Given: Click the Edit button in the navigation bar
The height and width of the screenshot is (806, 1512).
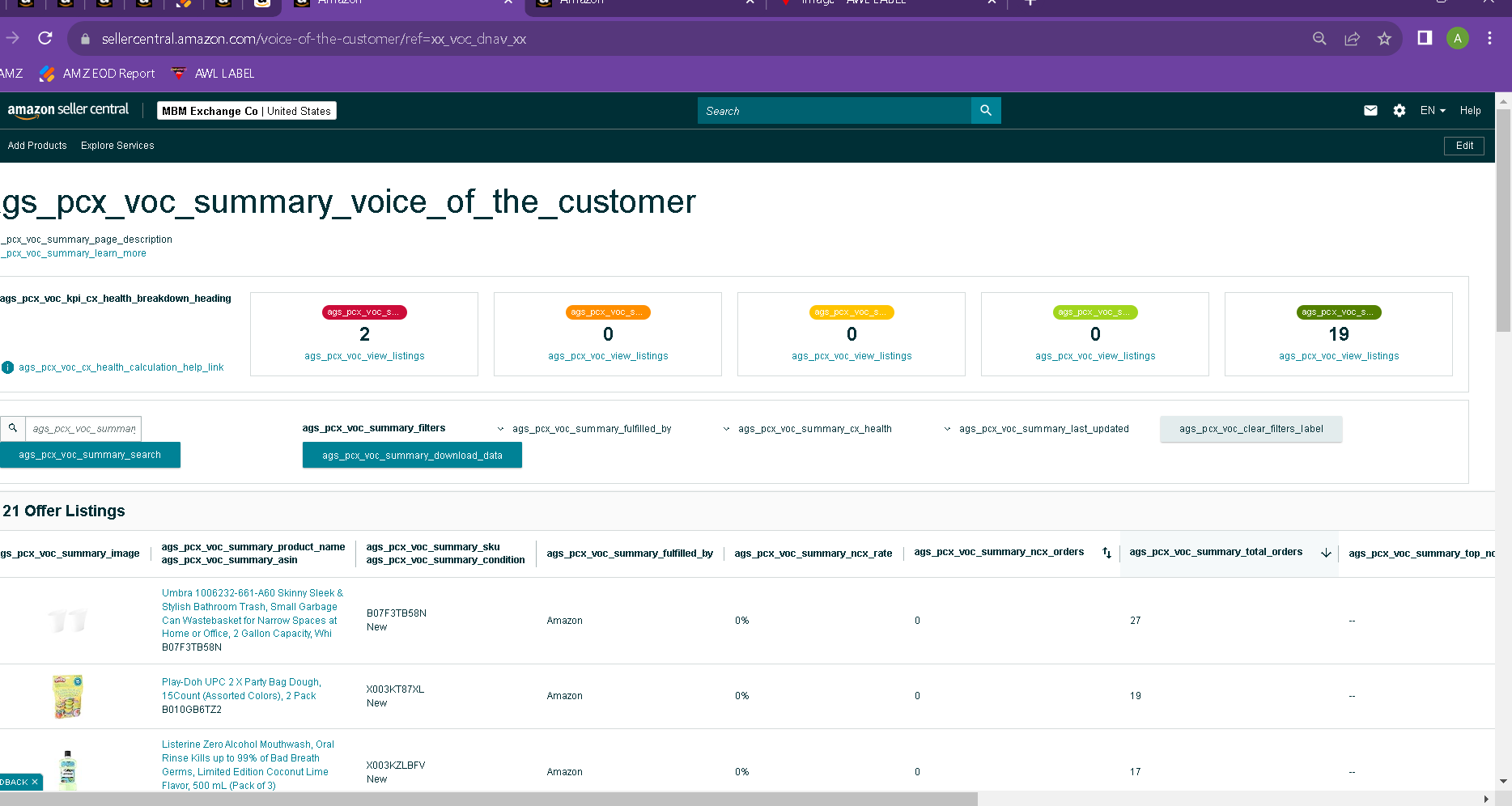Looking at the screenshot, I should point(1464,146).
